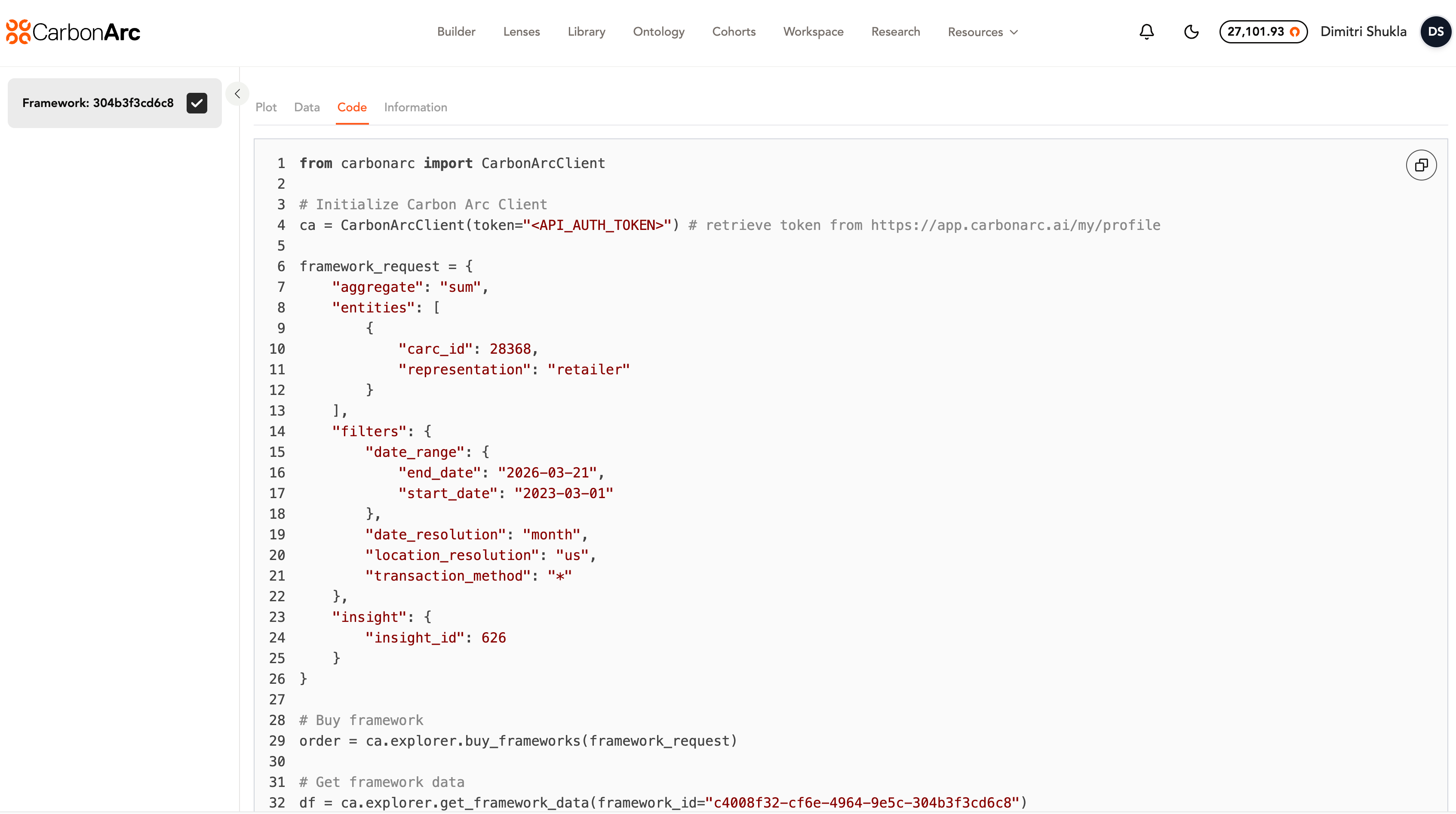
Task: Toggle dark mode moon icon
Action: tap(1191, 32)
